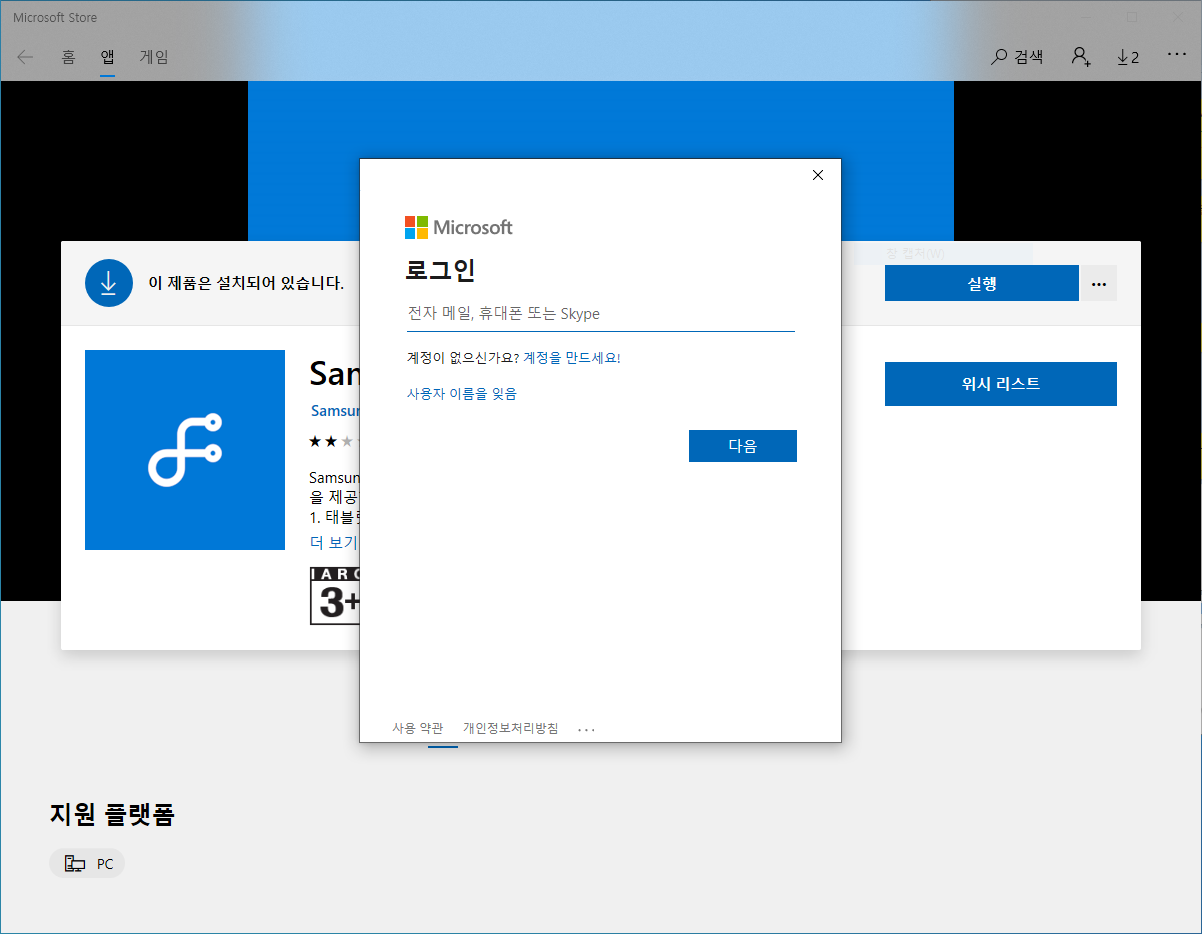Click the installed download circle icon
Image resolution: width=1202 pixels, height=934 pixels.
[x=109, y=283]
